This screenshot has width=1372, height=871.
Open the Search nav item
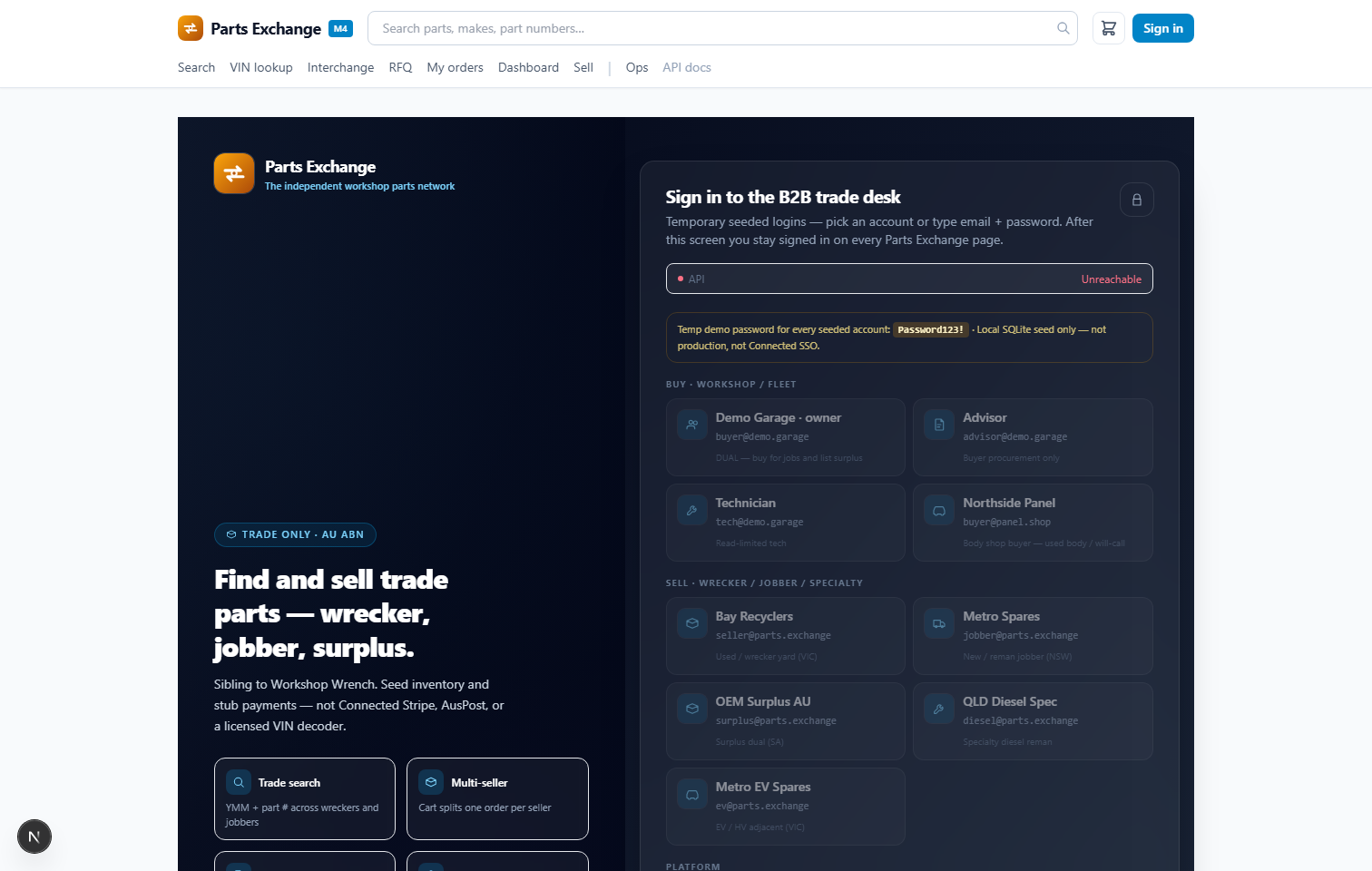pos(196,67)
